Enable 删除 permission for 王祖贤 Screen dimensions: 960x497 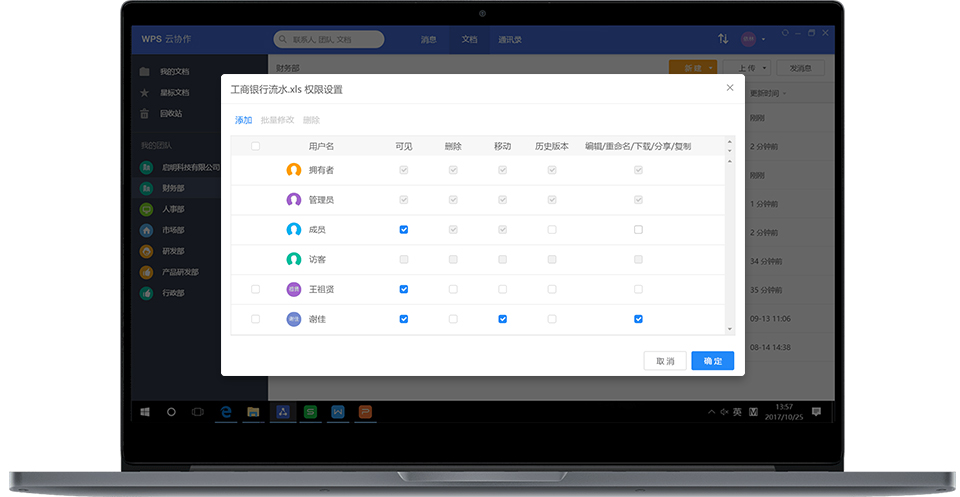click(453, 289)
